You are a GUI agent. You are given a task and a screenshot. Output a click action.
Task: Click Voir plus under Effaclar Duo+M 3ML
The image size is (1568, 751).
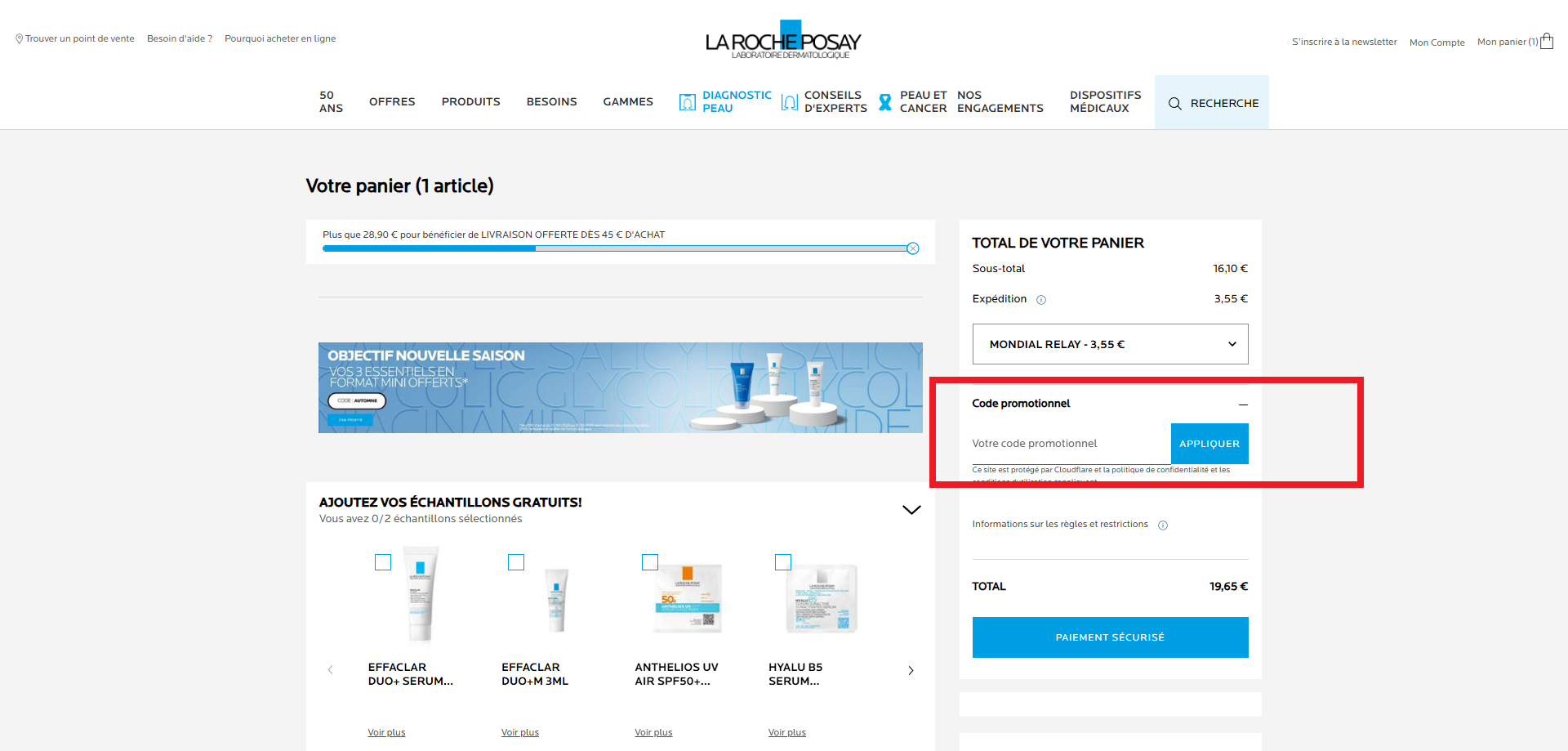[520, 732]
